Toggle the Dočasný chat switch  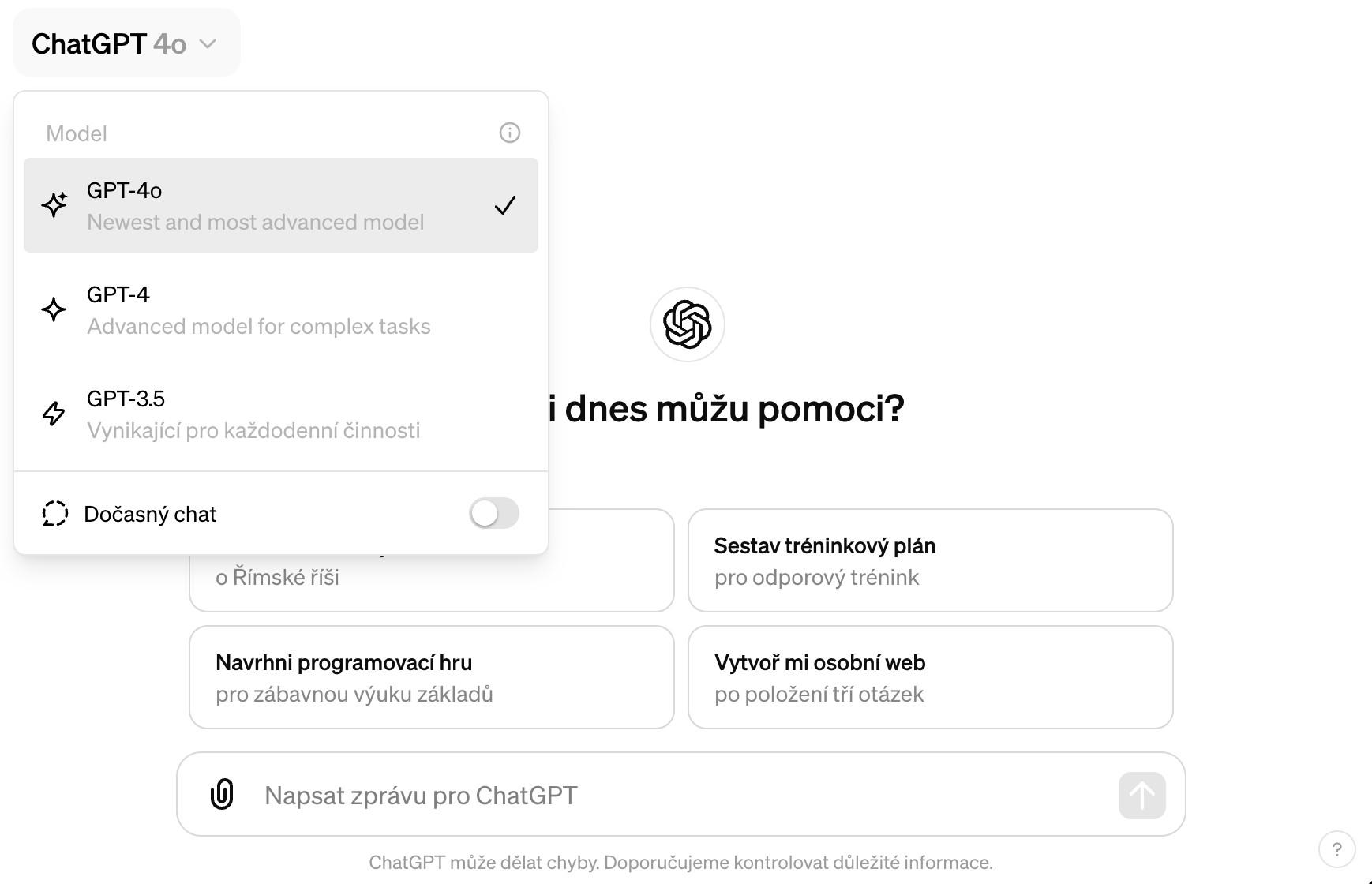click(x=494, y=513)
